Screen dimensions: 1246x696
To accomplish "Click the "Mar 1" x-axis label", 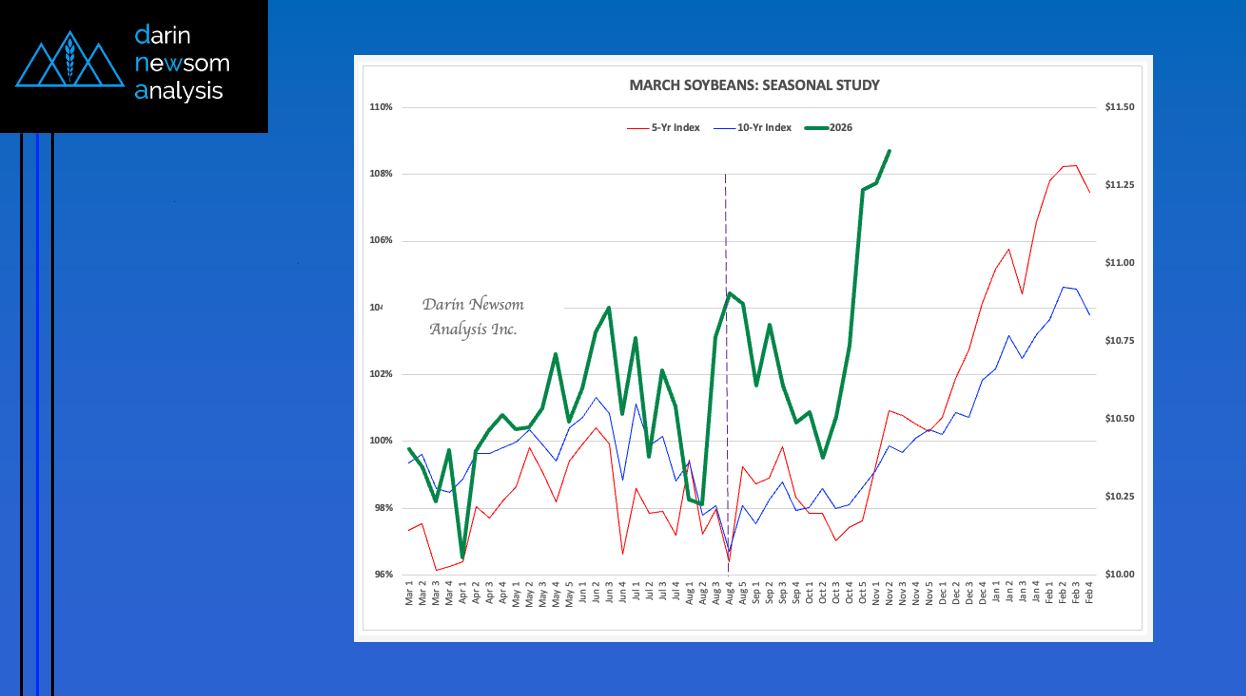I will 409,597.
